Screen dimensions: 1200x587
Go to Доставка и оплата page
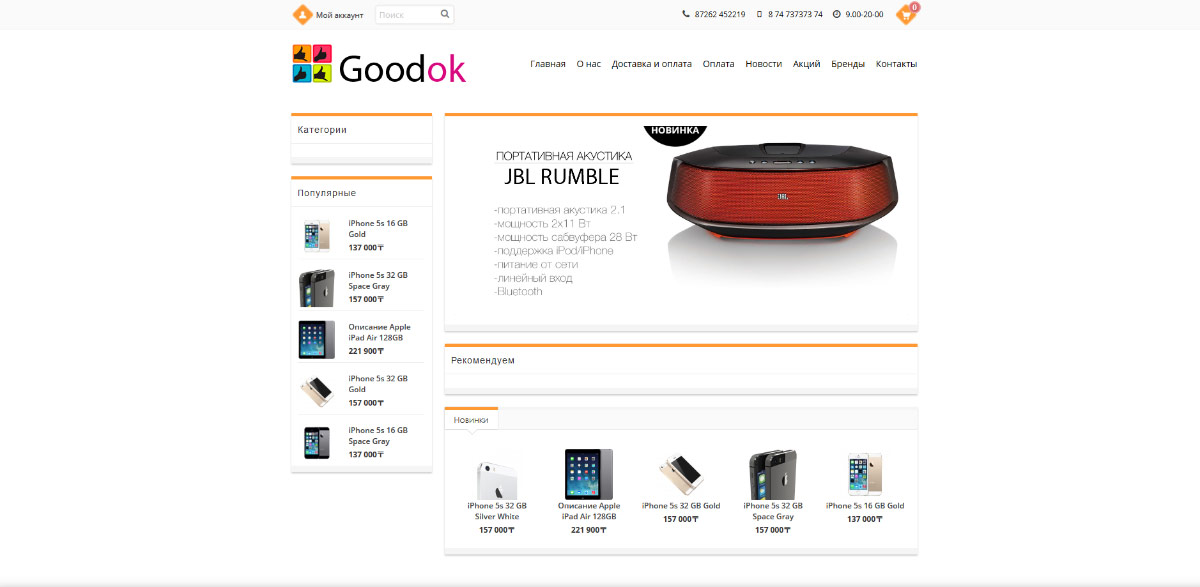click(652, 64)
